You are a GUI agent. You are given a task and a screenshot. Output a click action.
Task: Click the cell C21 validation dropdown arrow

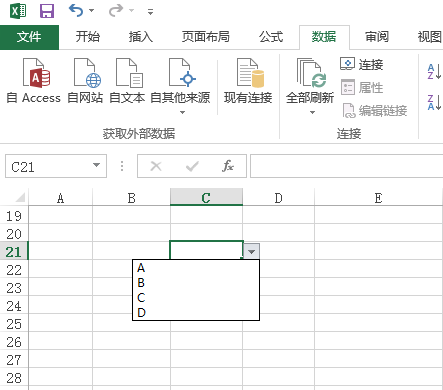[x=252, y=252]
